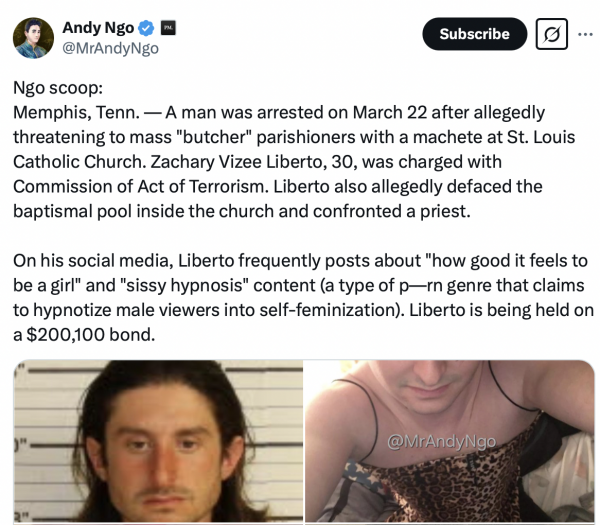
Task: Click the "$200,100 bond" text
Action: (90, 335)
